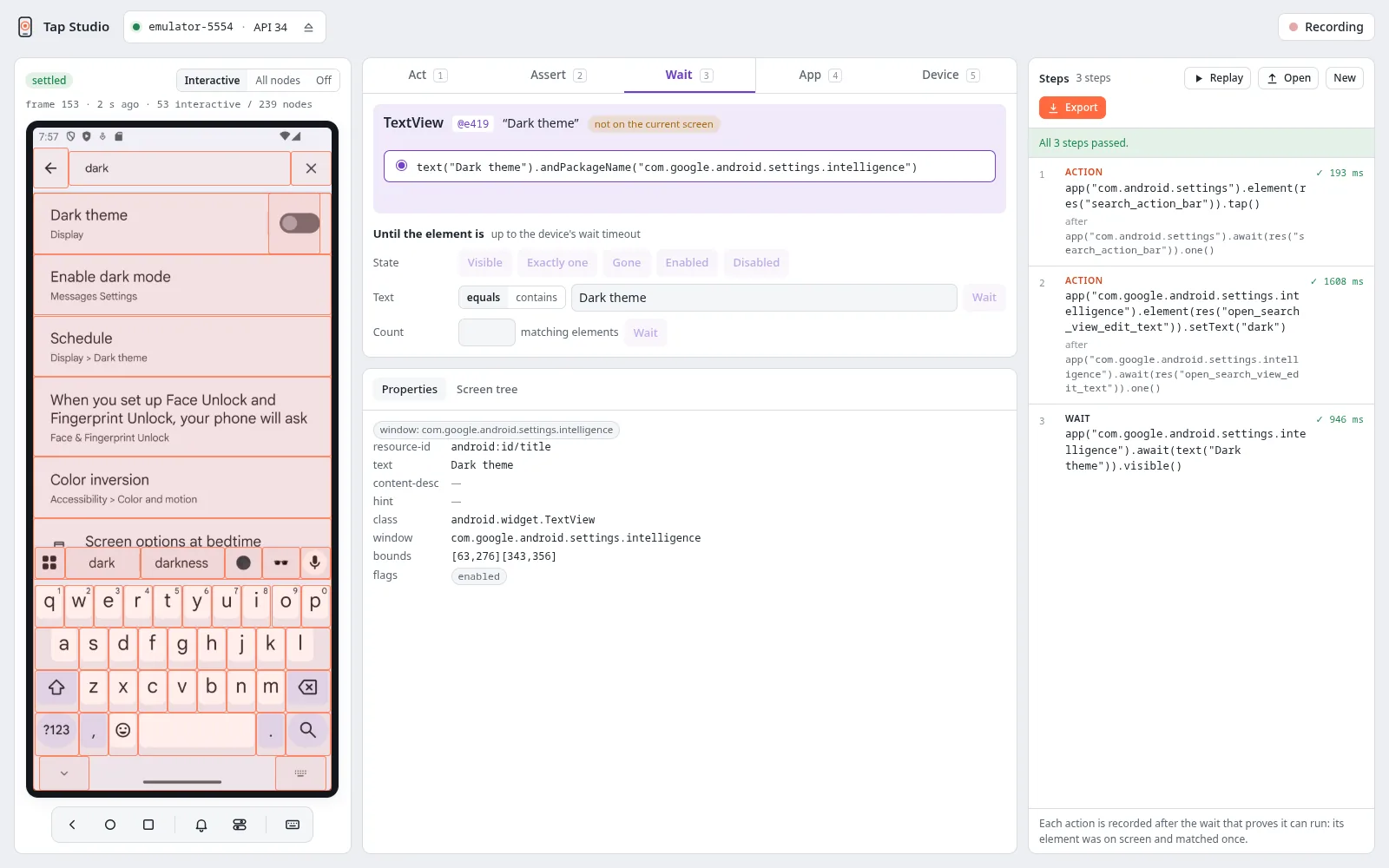Clear the search with the X icon
The width and height of the screenshot is (1389, 868).
coord(311,168)
